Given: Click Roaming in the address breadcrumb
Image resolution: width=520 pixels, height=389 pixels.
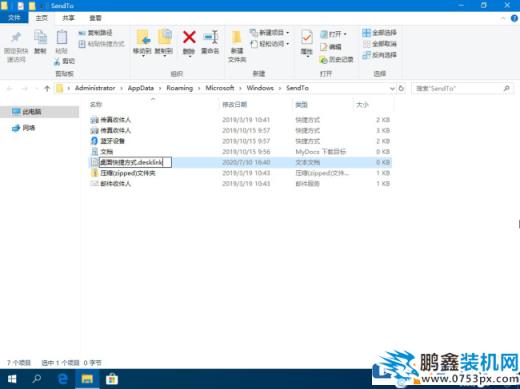Looking at the screenshot, I should coord(180,88).
